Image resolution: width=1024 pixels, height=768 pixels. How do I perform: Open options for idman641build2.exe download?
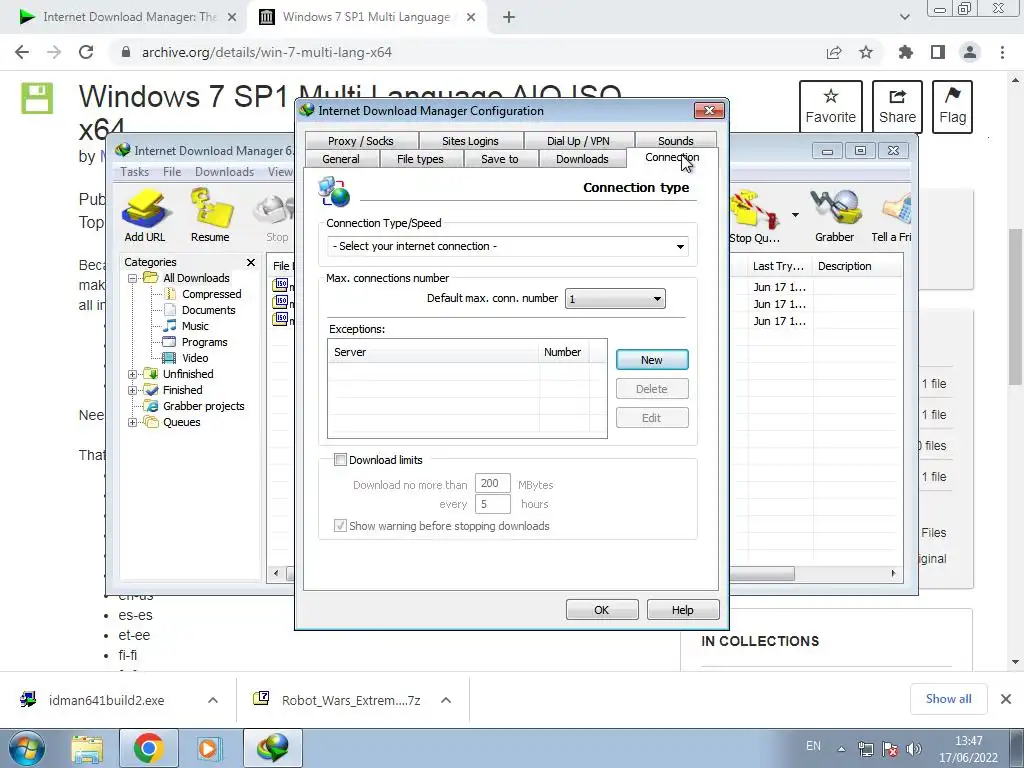pos(213,700)
